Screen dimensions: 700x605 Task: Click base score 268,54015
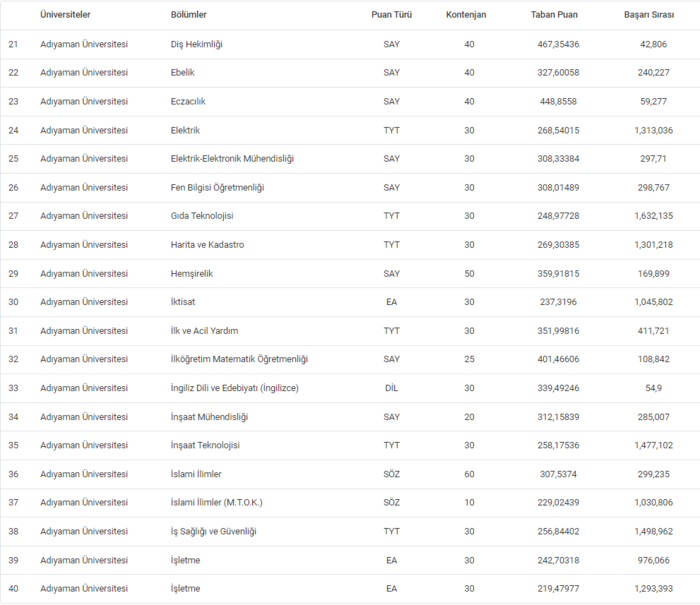(558, 130)
